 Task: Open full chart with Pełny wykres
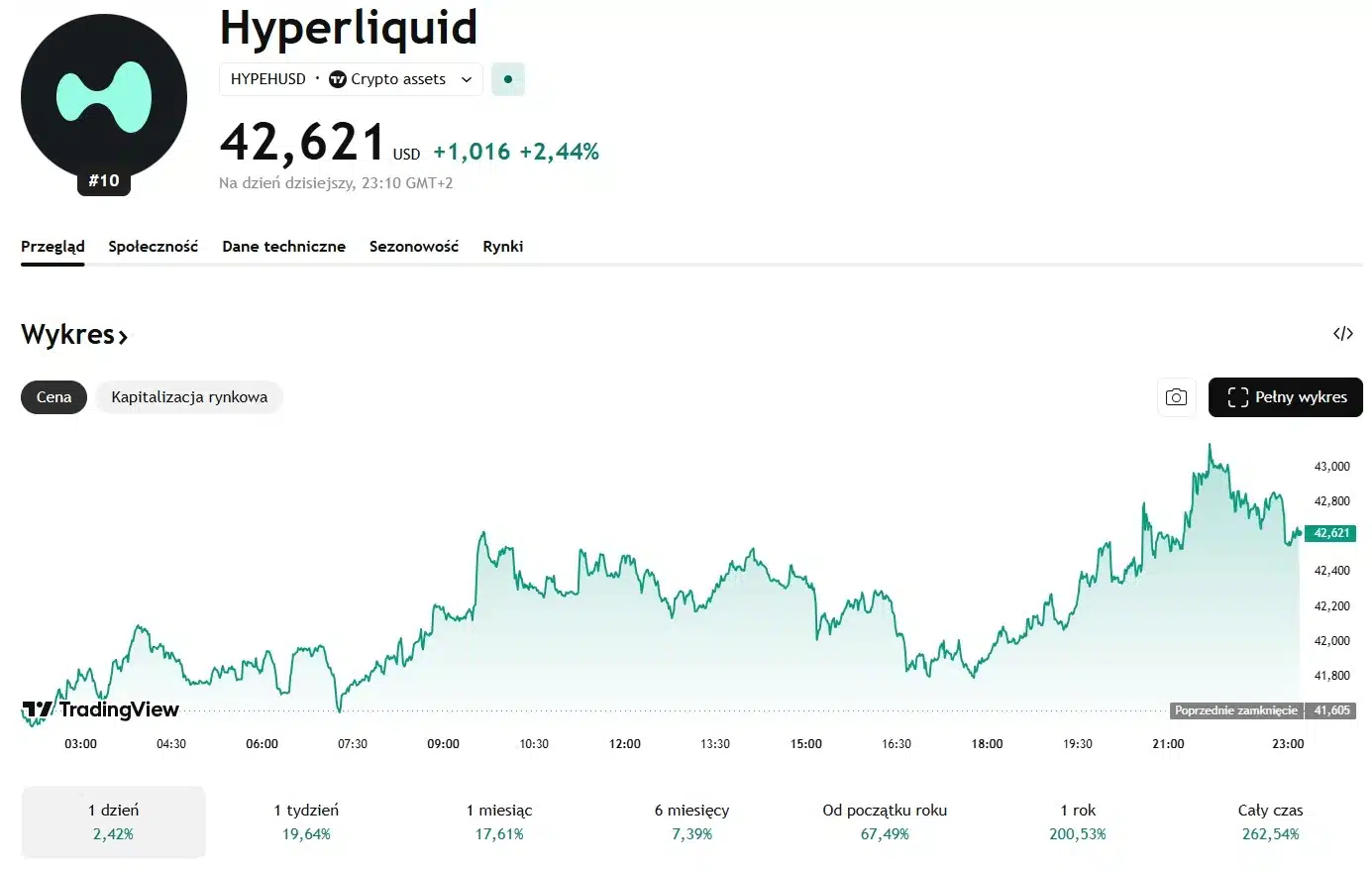point(1286,397)
